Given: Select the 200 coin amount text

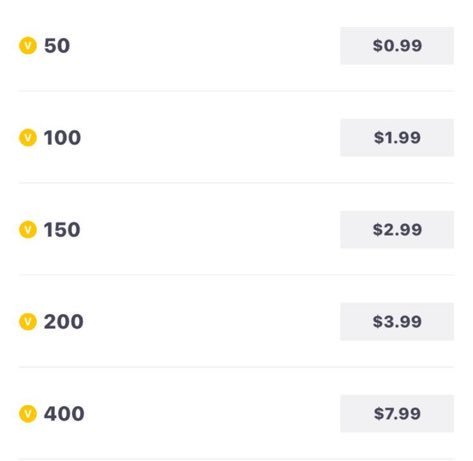Looking at the screenshot, I should pos(63,322).
